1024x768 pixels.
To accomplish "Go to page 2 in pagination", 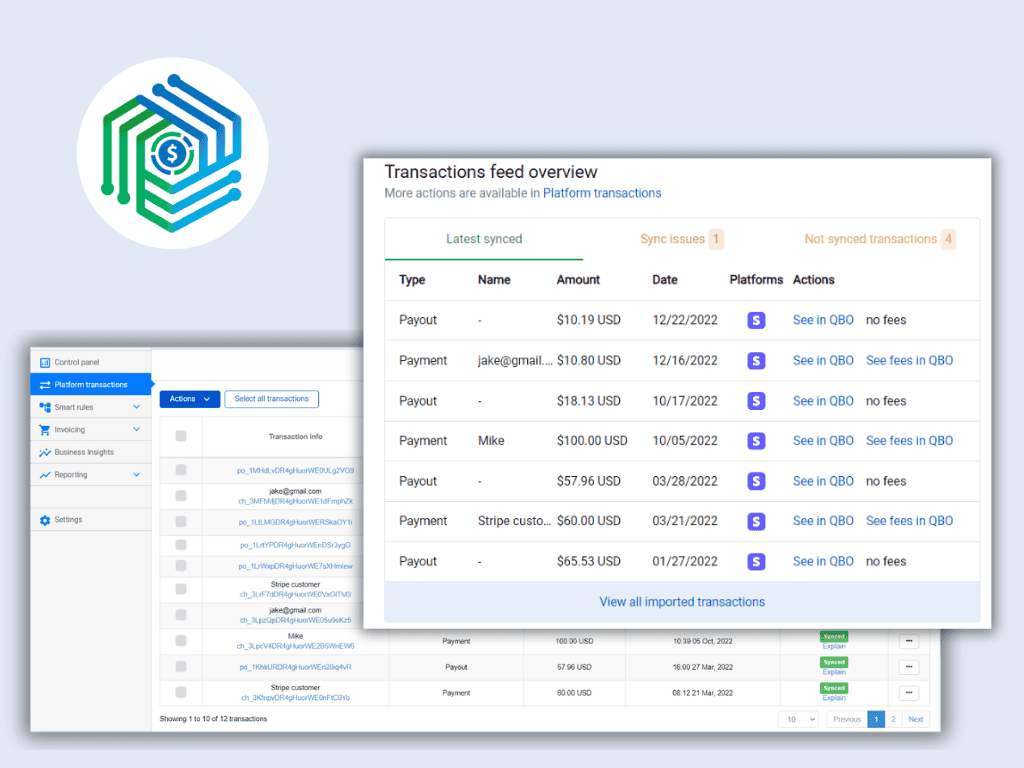I will (x=893, y=719).
